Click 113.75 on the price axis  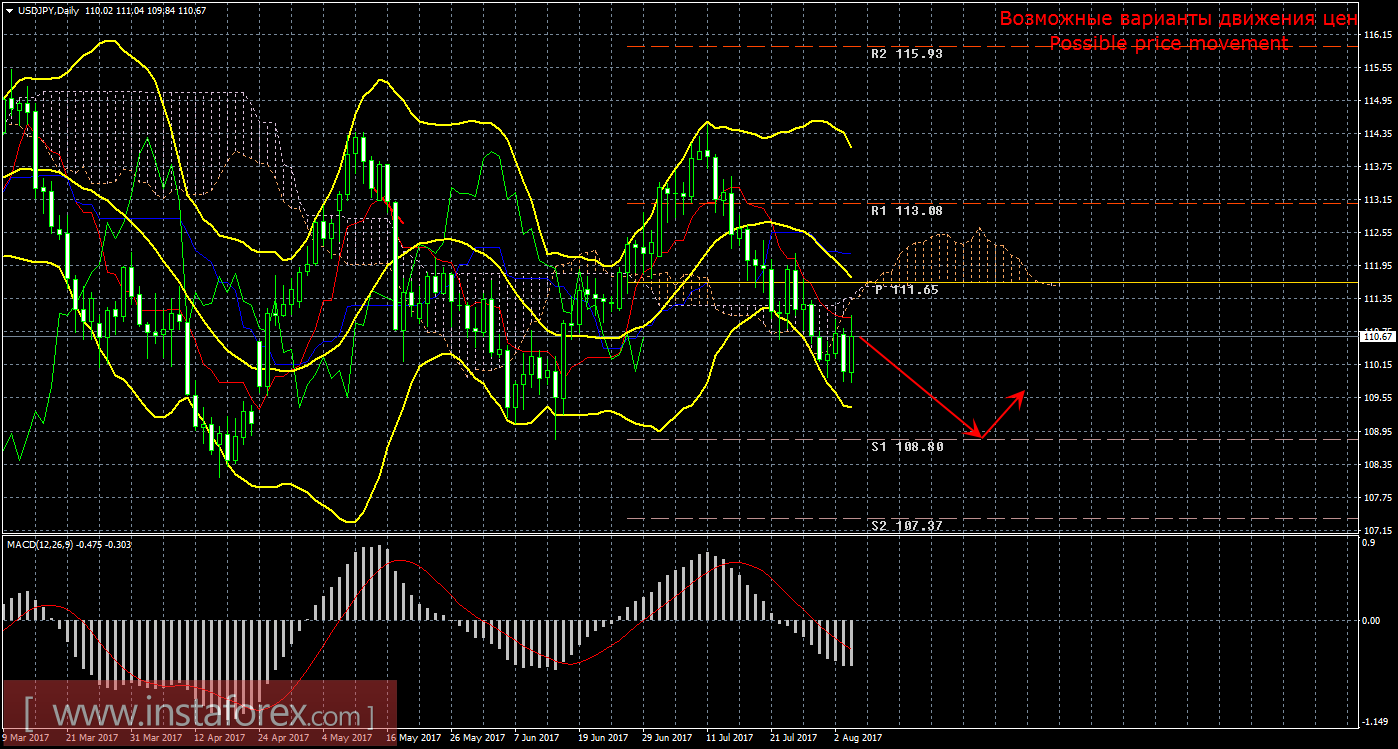coord(1376,167)
